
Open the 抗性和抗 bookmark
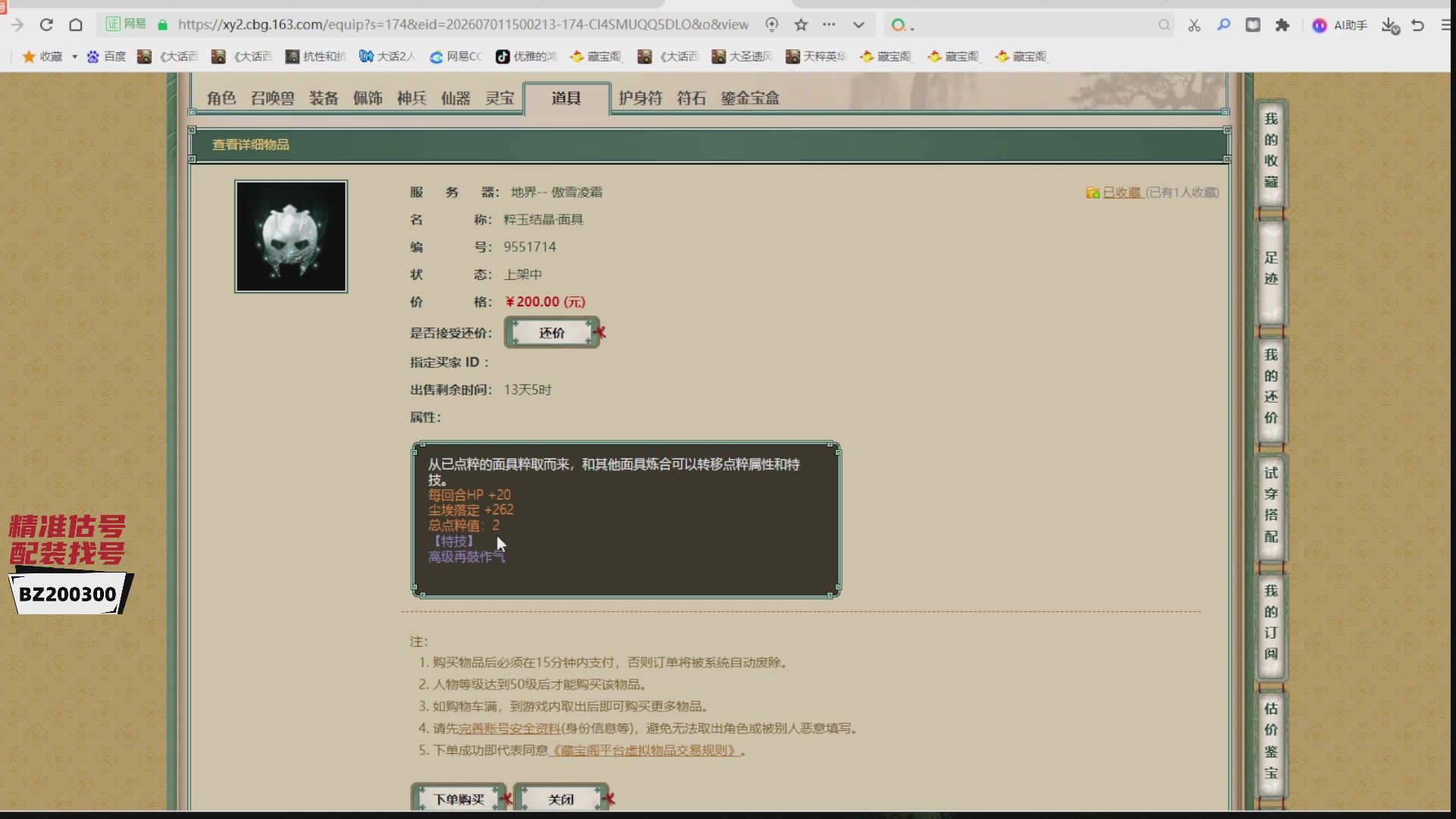pyautogui.click(x=315, y=56)
